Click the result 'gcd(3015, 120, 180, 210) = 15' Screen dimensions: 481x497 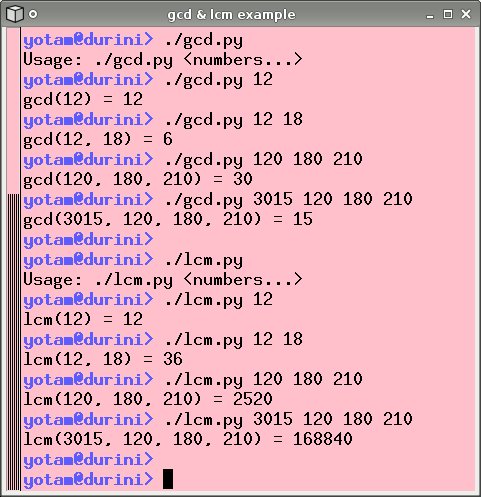click(x=168, y=219)
